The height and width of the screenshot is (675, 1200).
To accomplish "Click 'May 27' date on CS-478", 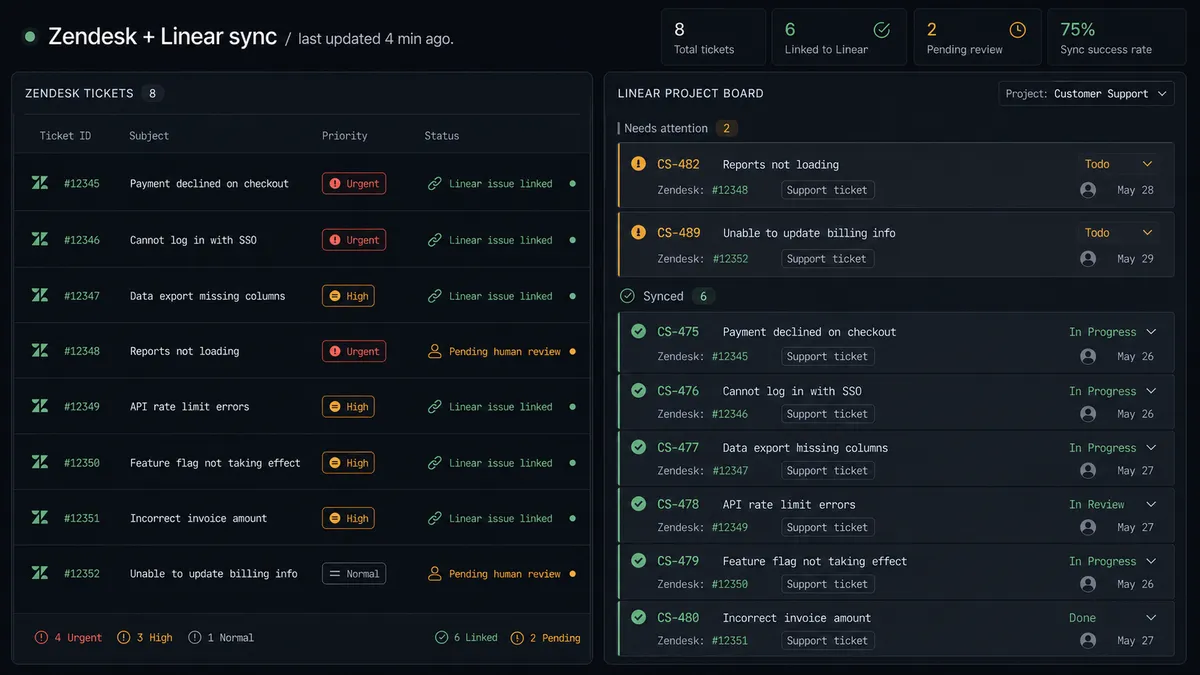I will [x=1135, y=527].
